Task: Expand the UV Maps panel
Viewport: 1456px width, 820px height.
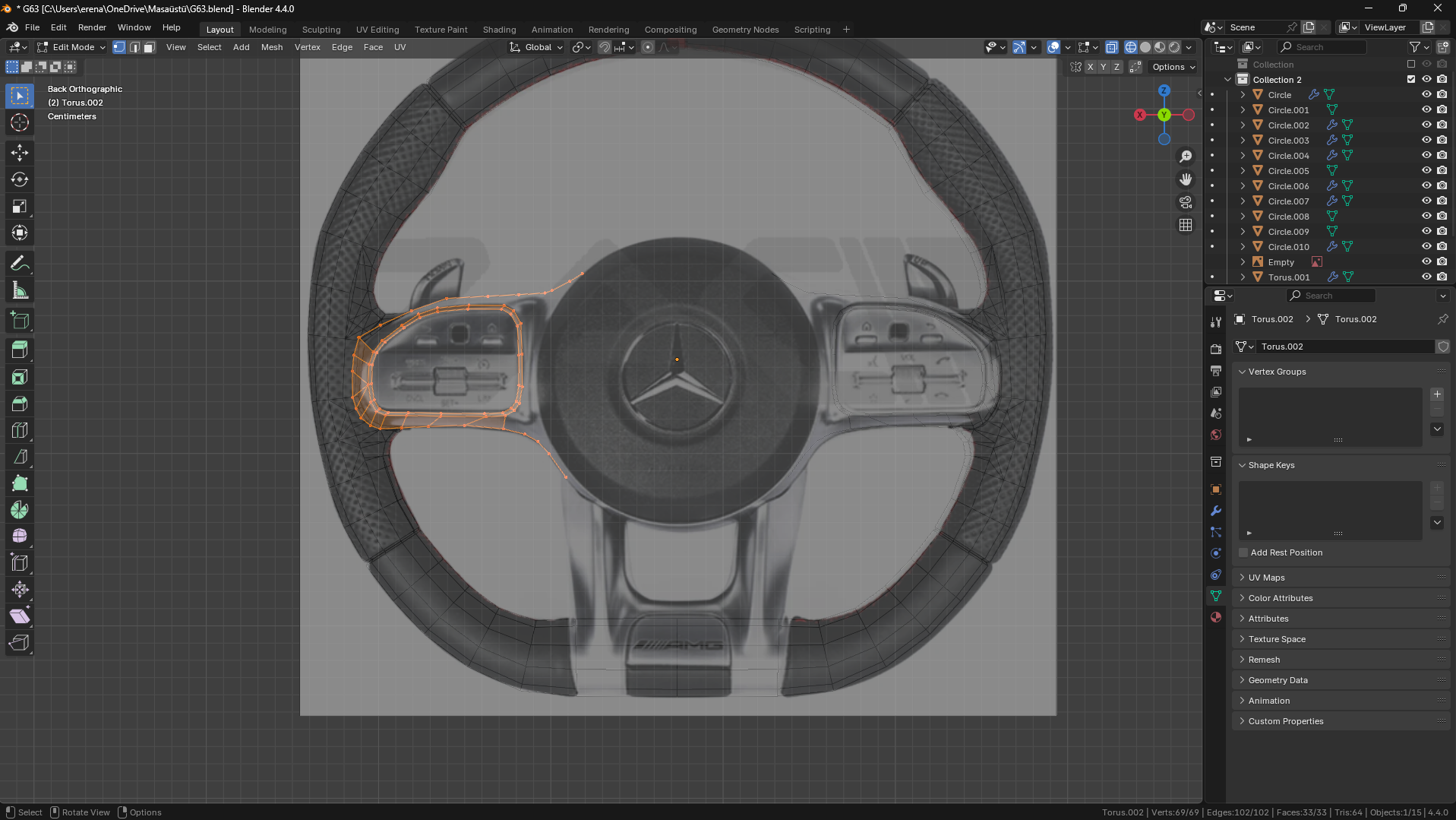Action: tap(1341, 578)
